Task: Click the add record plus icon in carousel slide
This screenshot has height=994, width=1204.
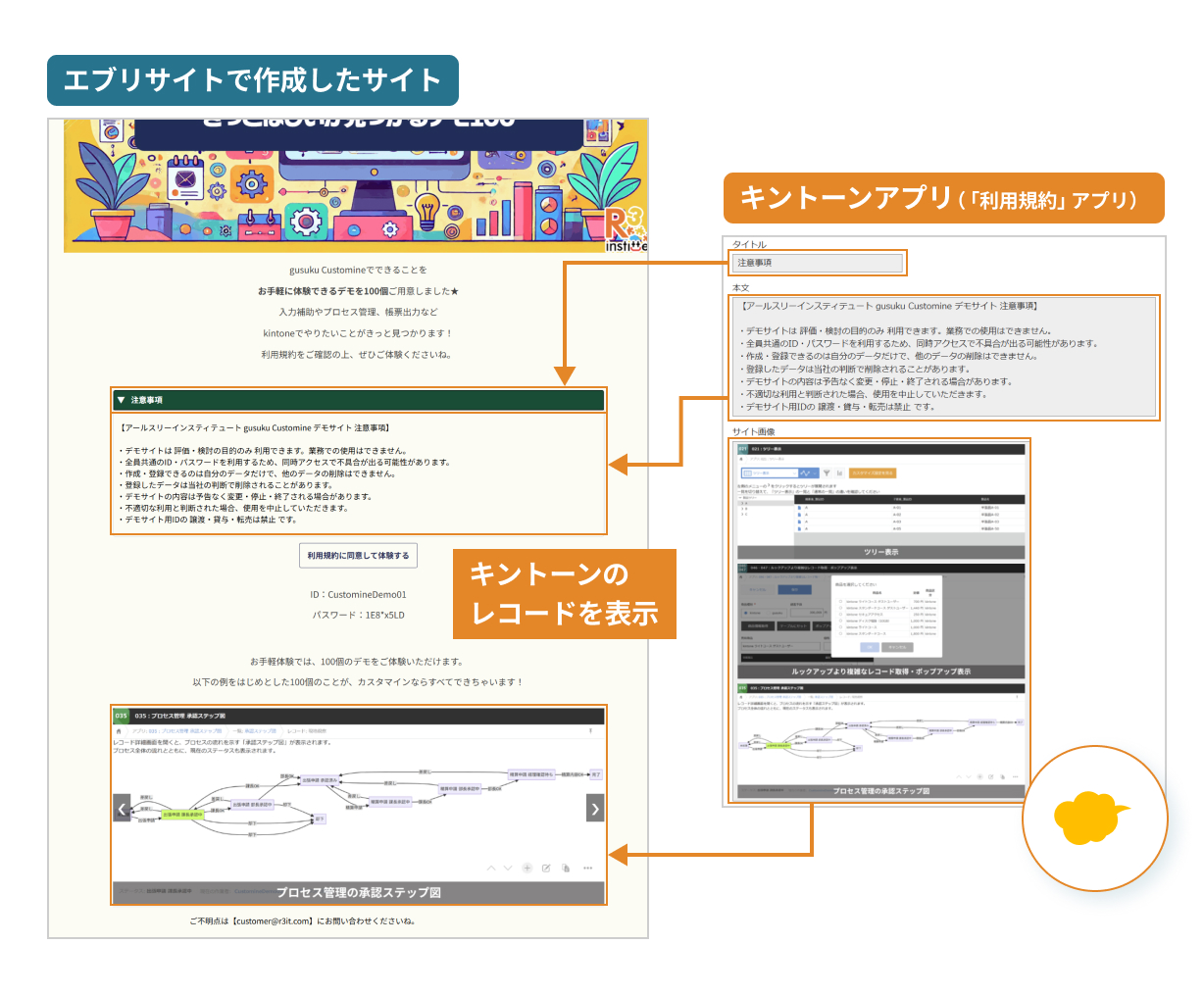Action: (527, 868)
